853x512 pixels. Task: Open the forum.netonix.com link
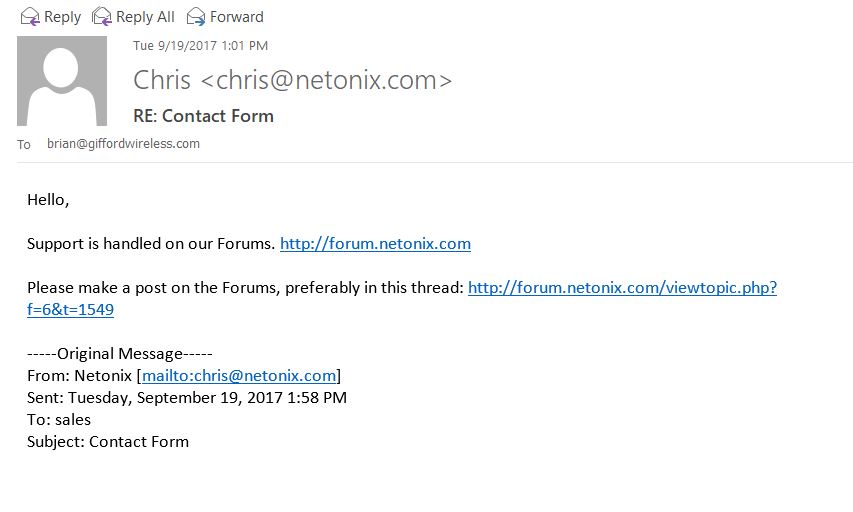coord(375,244)
